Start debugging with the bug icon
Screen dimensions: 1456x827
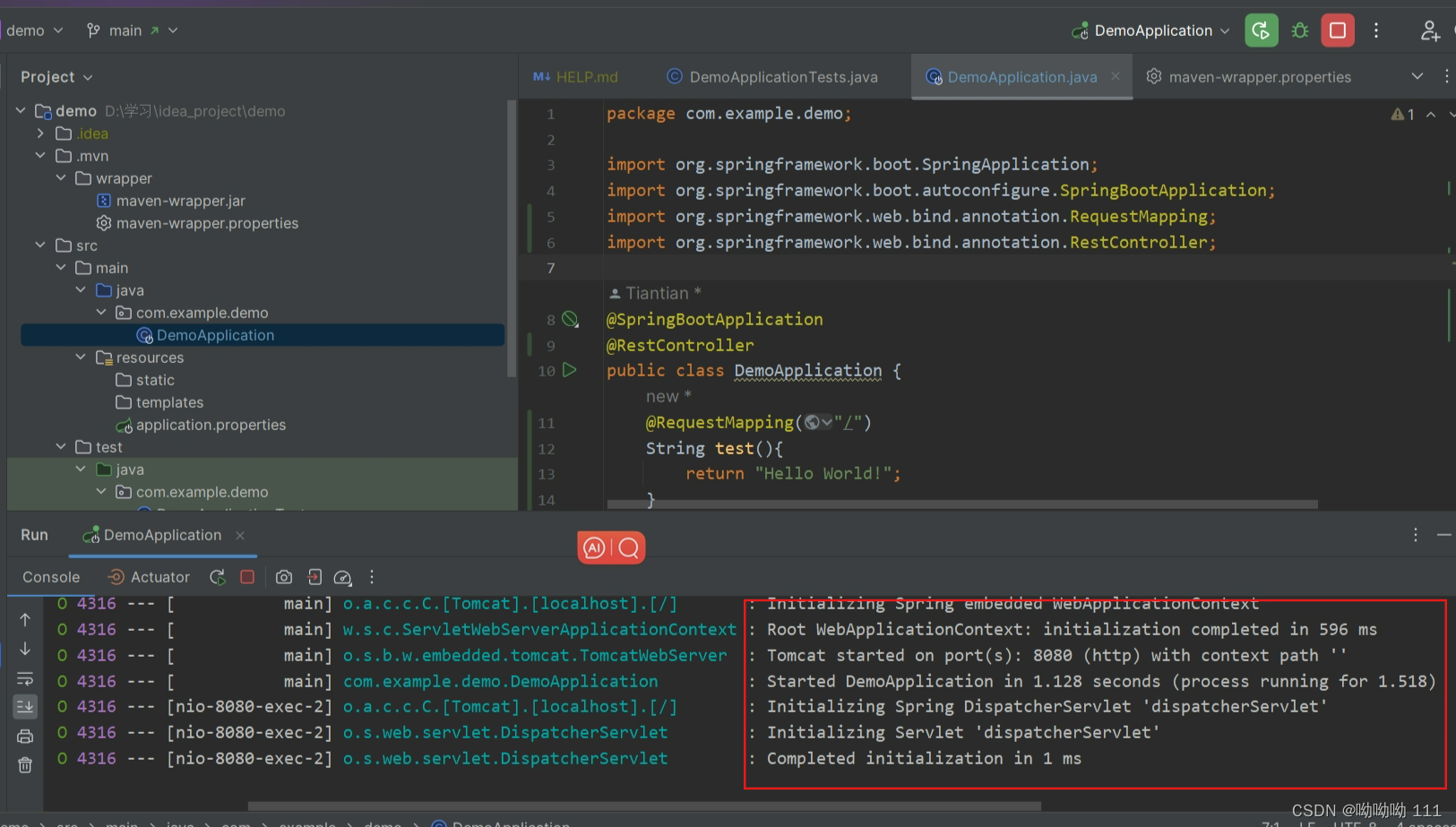pyautogui.click(x=1300, y=30)
